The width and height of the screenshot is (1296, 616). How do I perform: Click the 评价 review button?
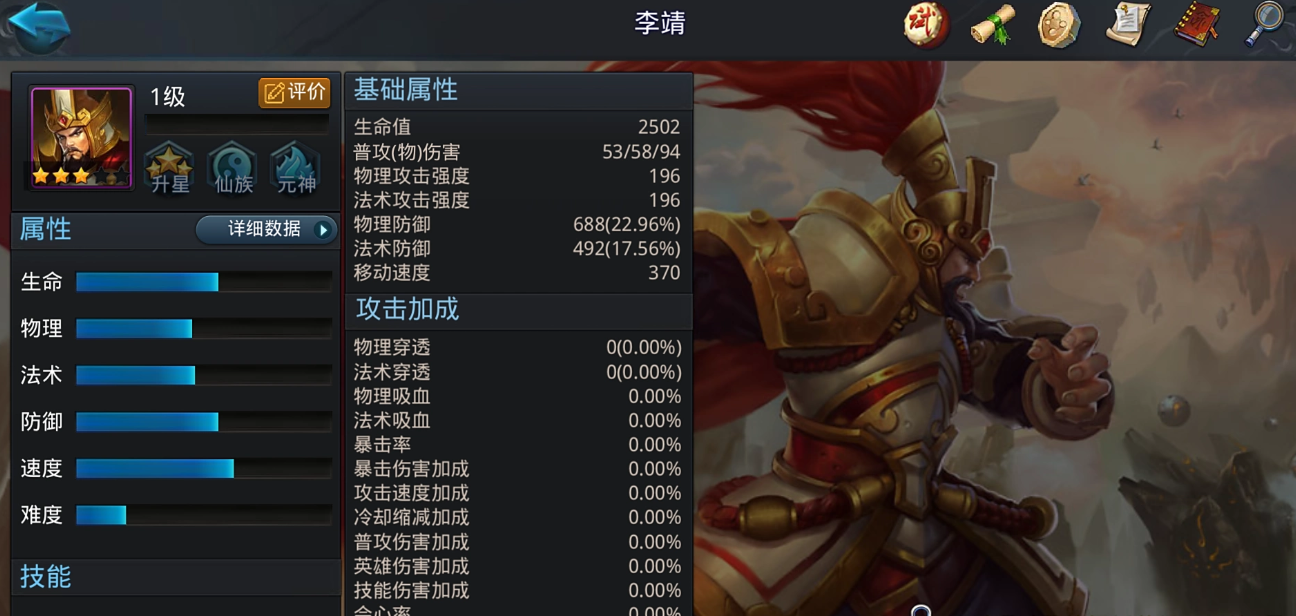(x=294, y=93)
